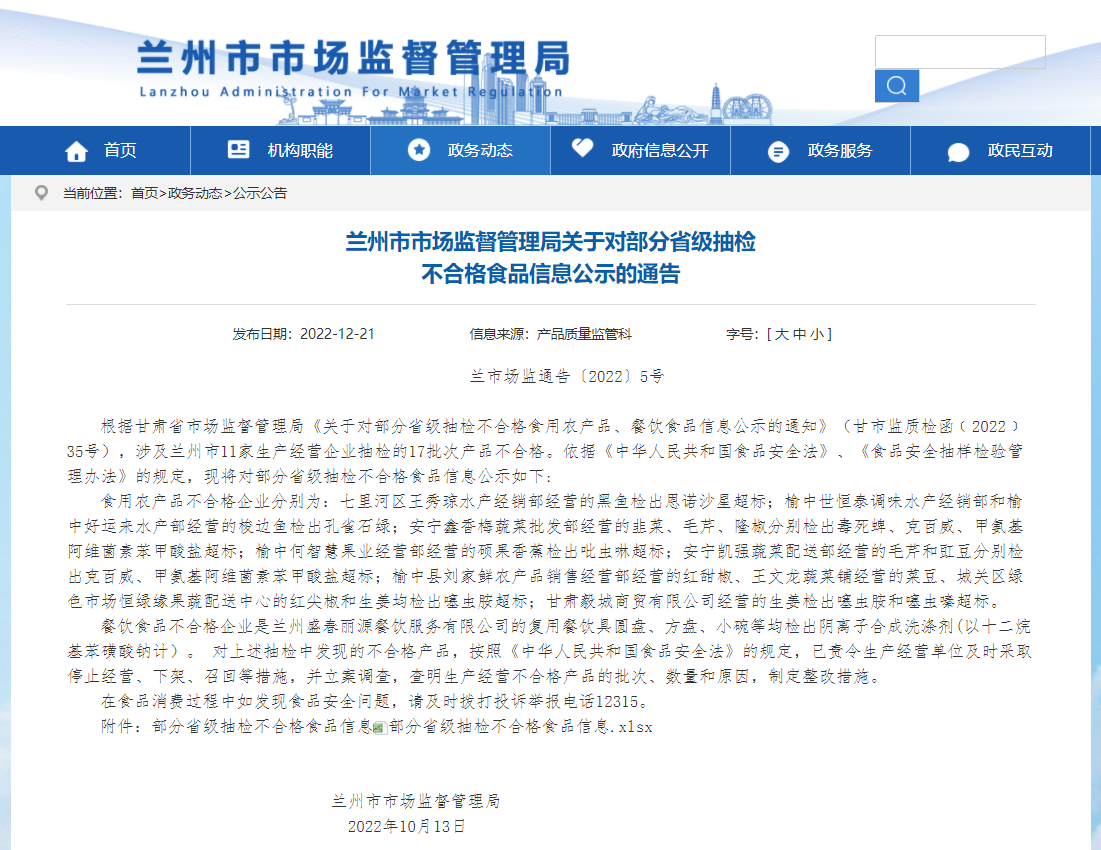Click 首页 in the breadcrumb path
The width and height of the screenshot is (1101, 850).
(145, 193)
